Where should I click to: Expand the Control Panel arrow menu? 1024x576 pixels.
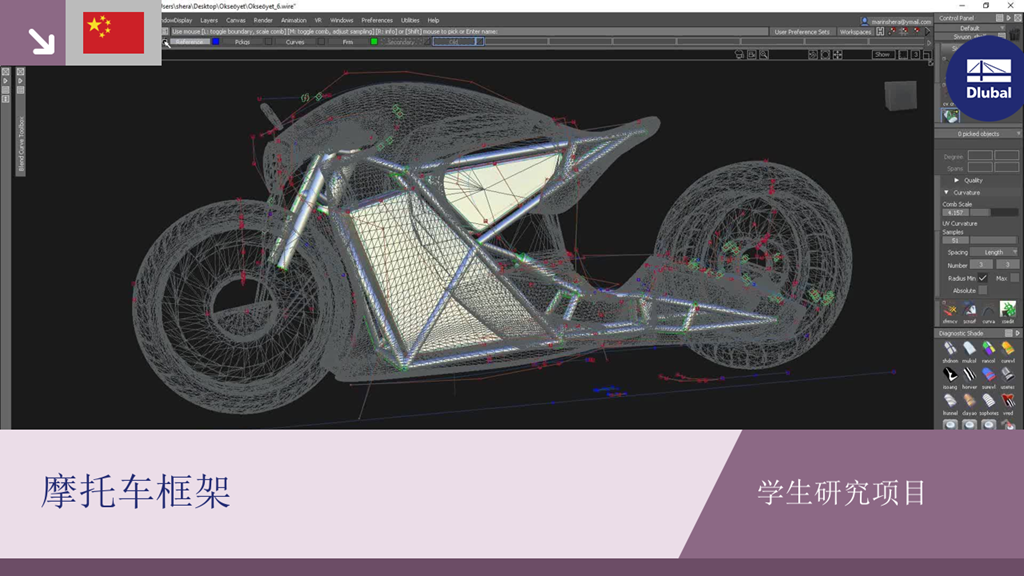[x=1008, y=18]
